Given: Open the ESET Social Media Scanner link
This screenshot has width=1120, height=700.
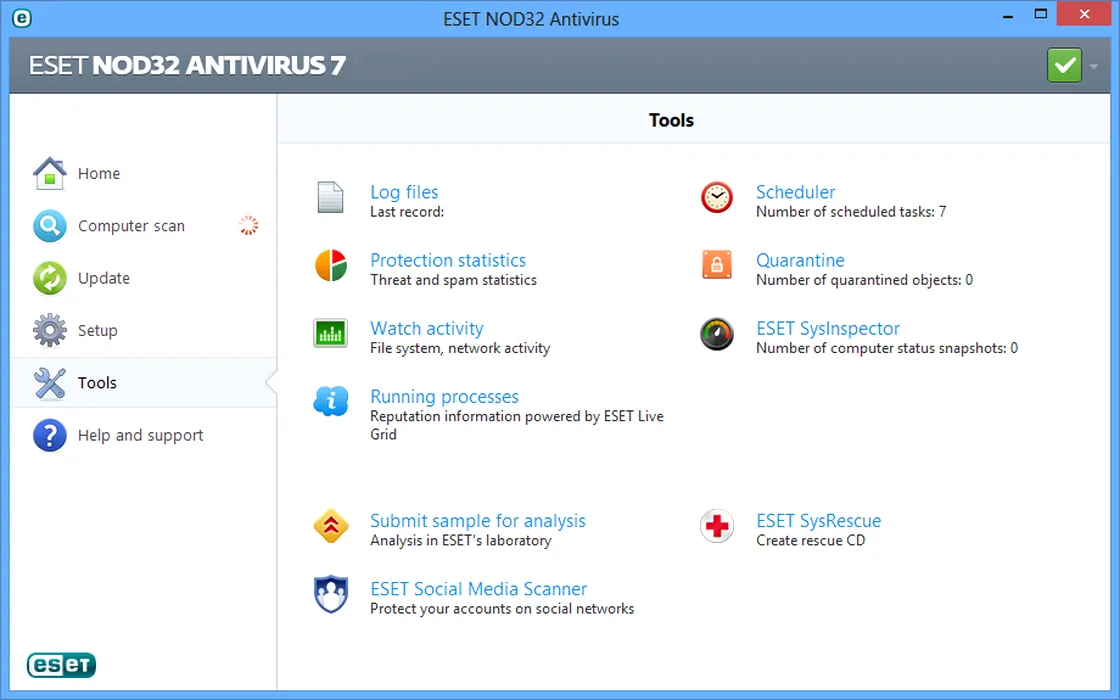Looking at the screenshot, I should coord(479,589).
